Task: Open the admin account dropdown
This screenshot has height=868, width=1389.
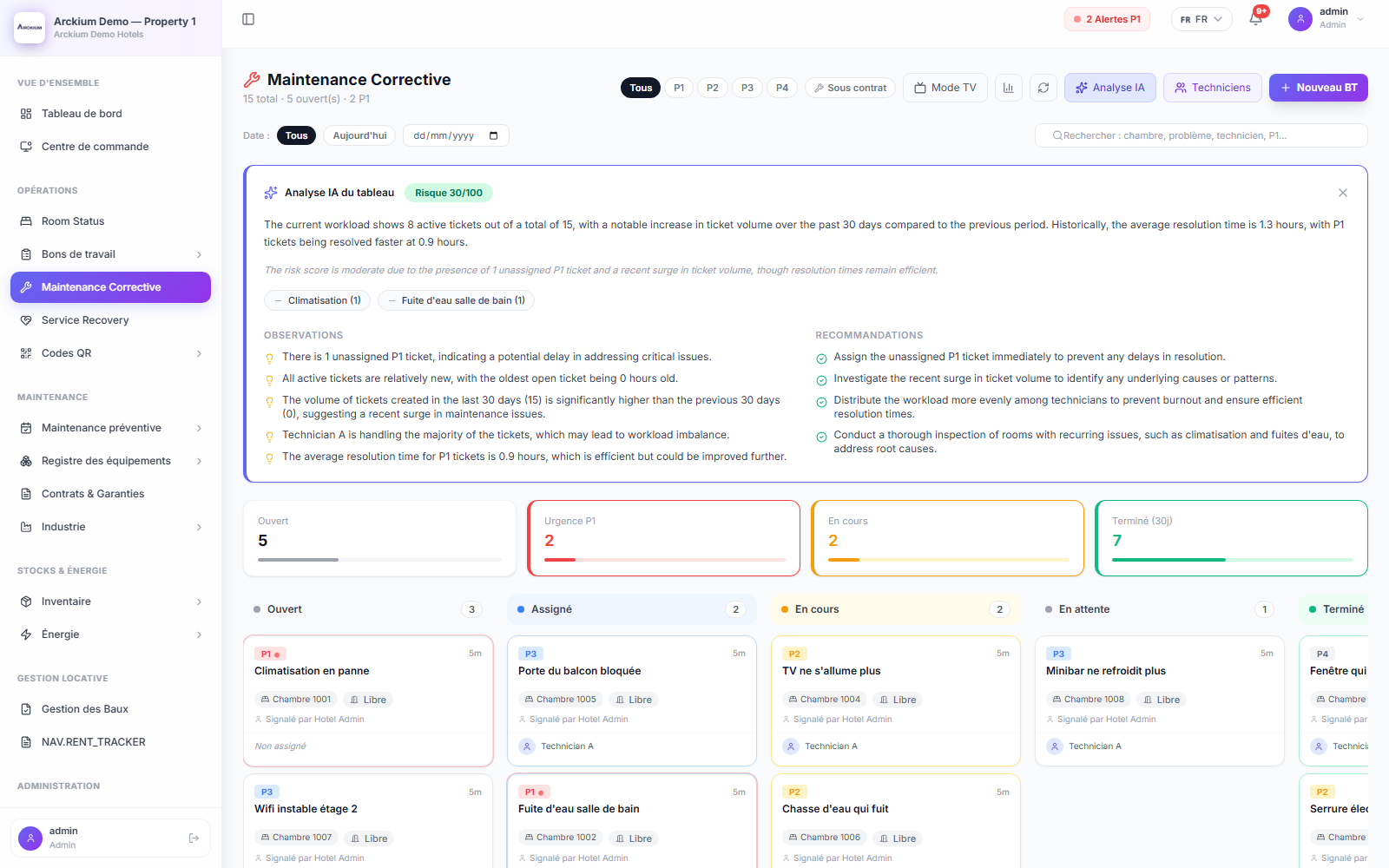Action: (x=1326, y=18)
